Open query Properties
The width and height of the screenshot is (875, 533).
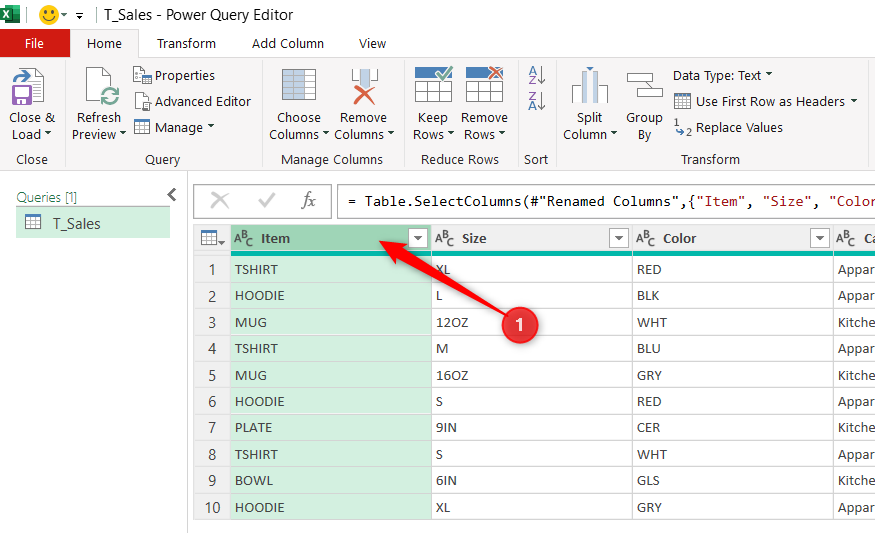(174, 75)
